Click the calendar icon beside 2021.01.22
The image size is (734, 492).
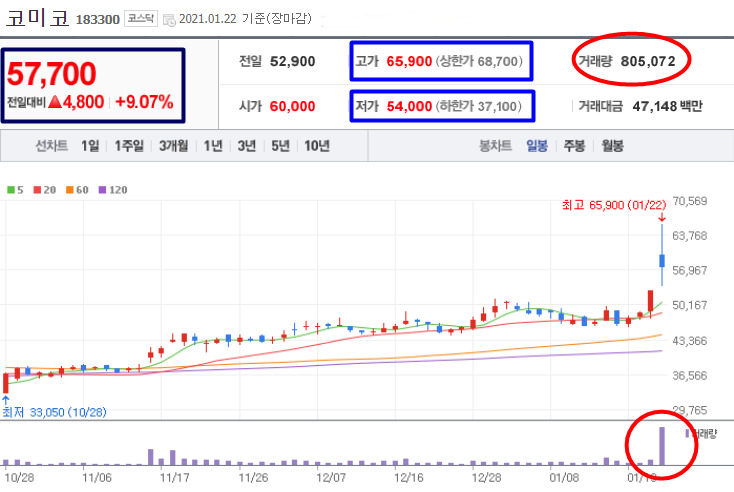click(x=169, y=20)
